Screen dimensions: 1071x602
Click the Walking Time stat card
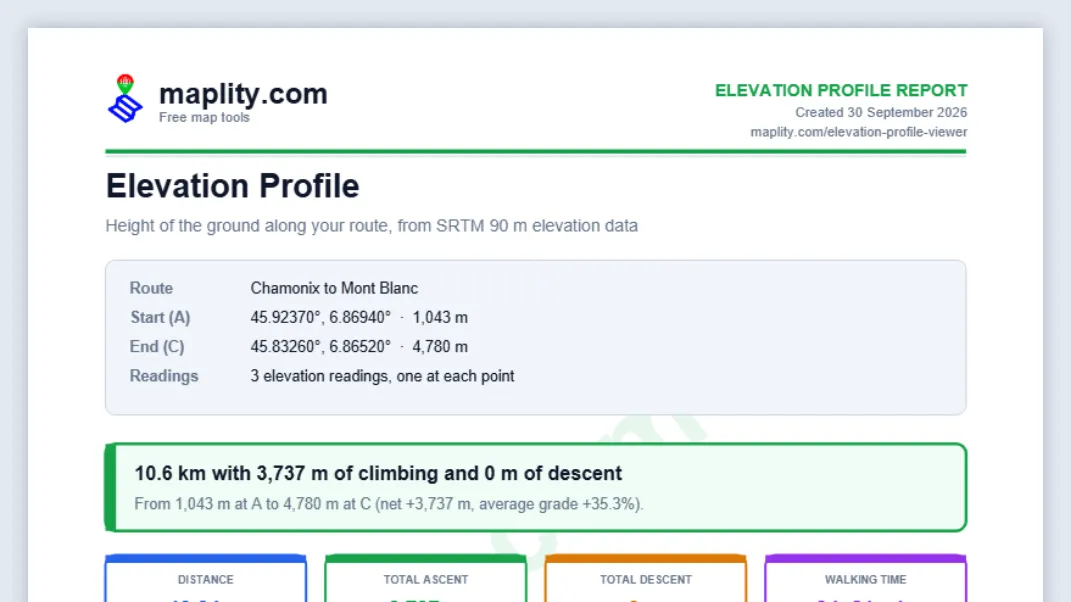[865, 578]
